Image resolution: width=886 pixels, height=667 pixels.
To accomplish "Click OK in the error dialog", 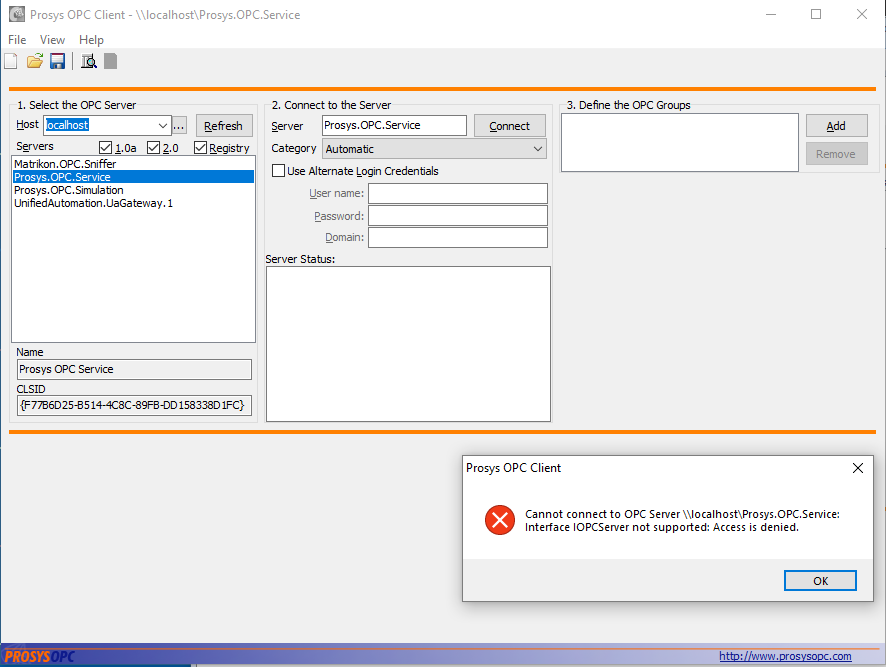I will 820,581.
